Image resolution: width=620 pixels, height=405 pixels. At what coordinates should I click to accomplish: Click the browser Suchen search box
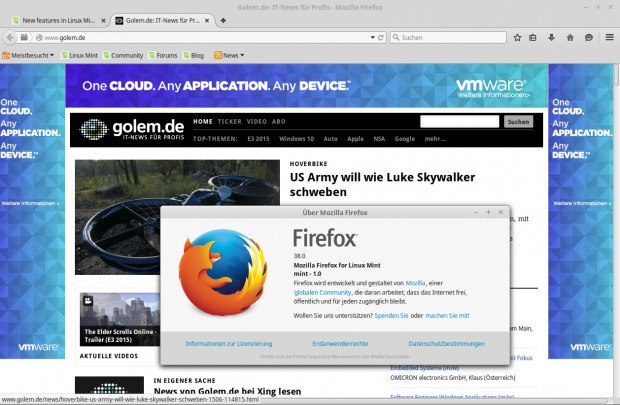tap(448, 38)
